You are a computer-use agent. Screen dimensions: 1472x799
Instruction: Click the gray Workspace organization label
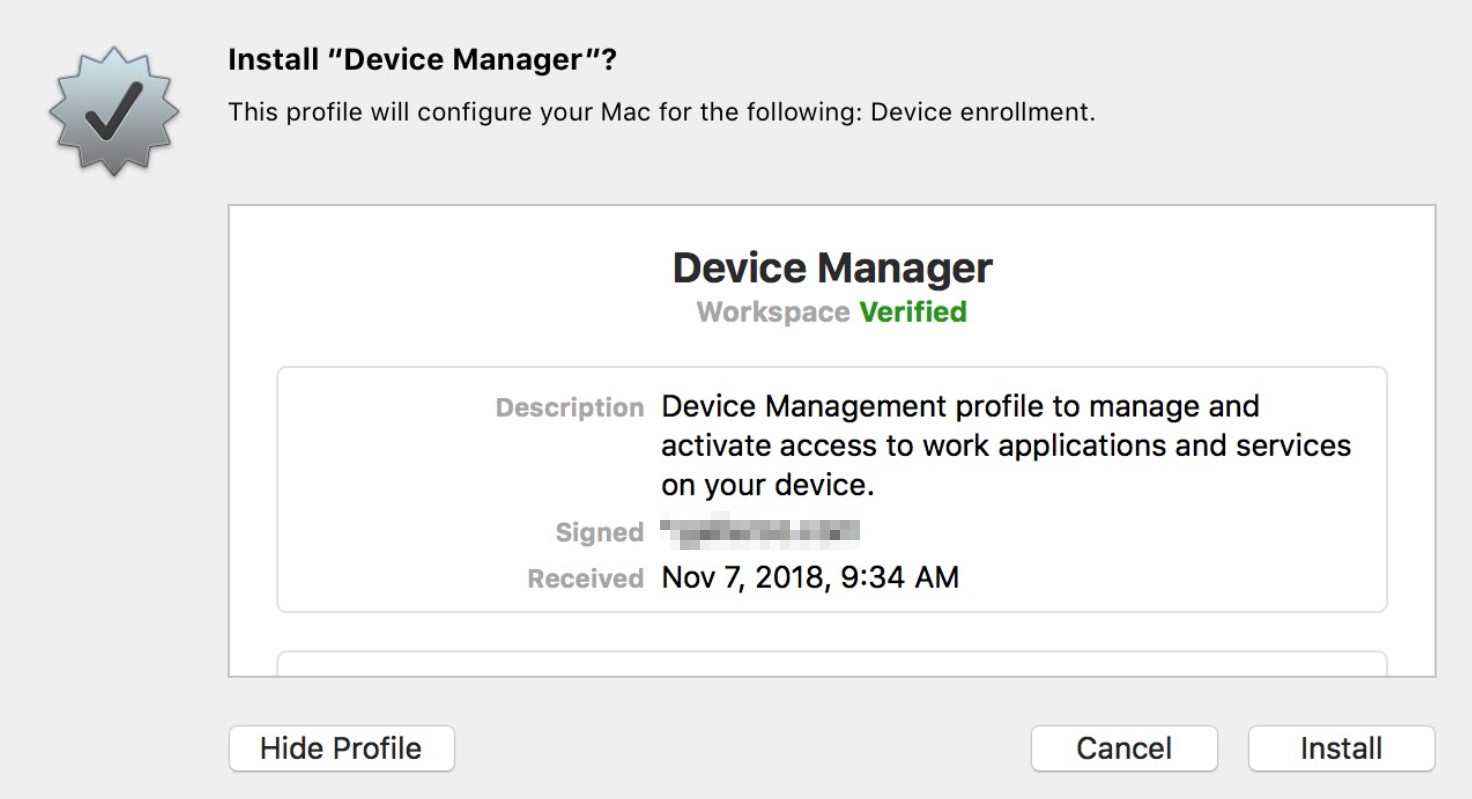click(x=773, y=312)
